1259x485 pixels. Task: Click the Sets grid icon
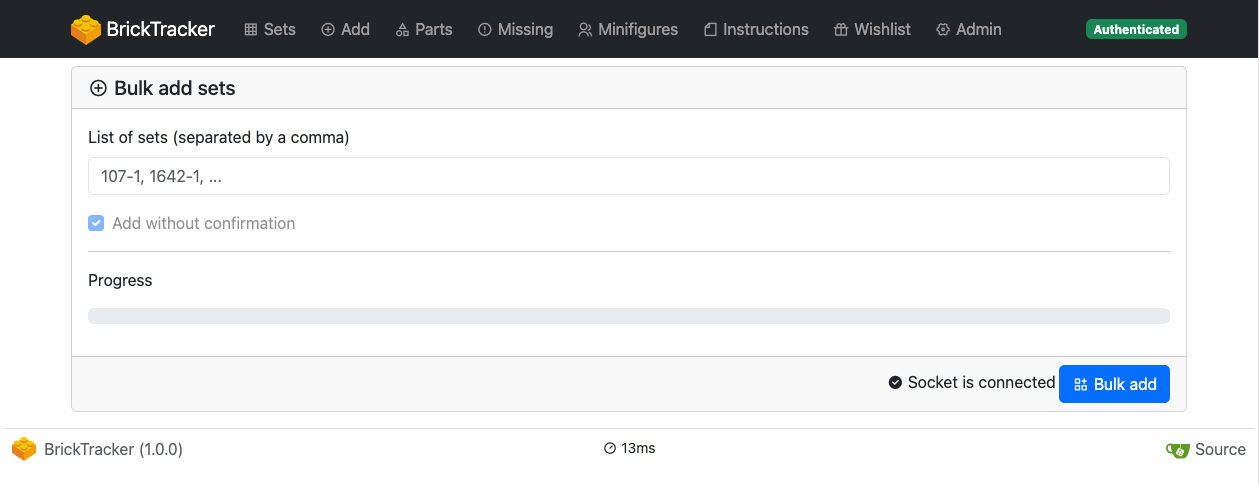251,30
